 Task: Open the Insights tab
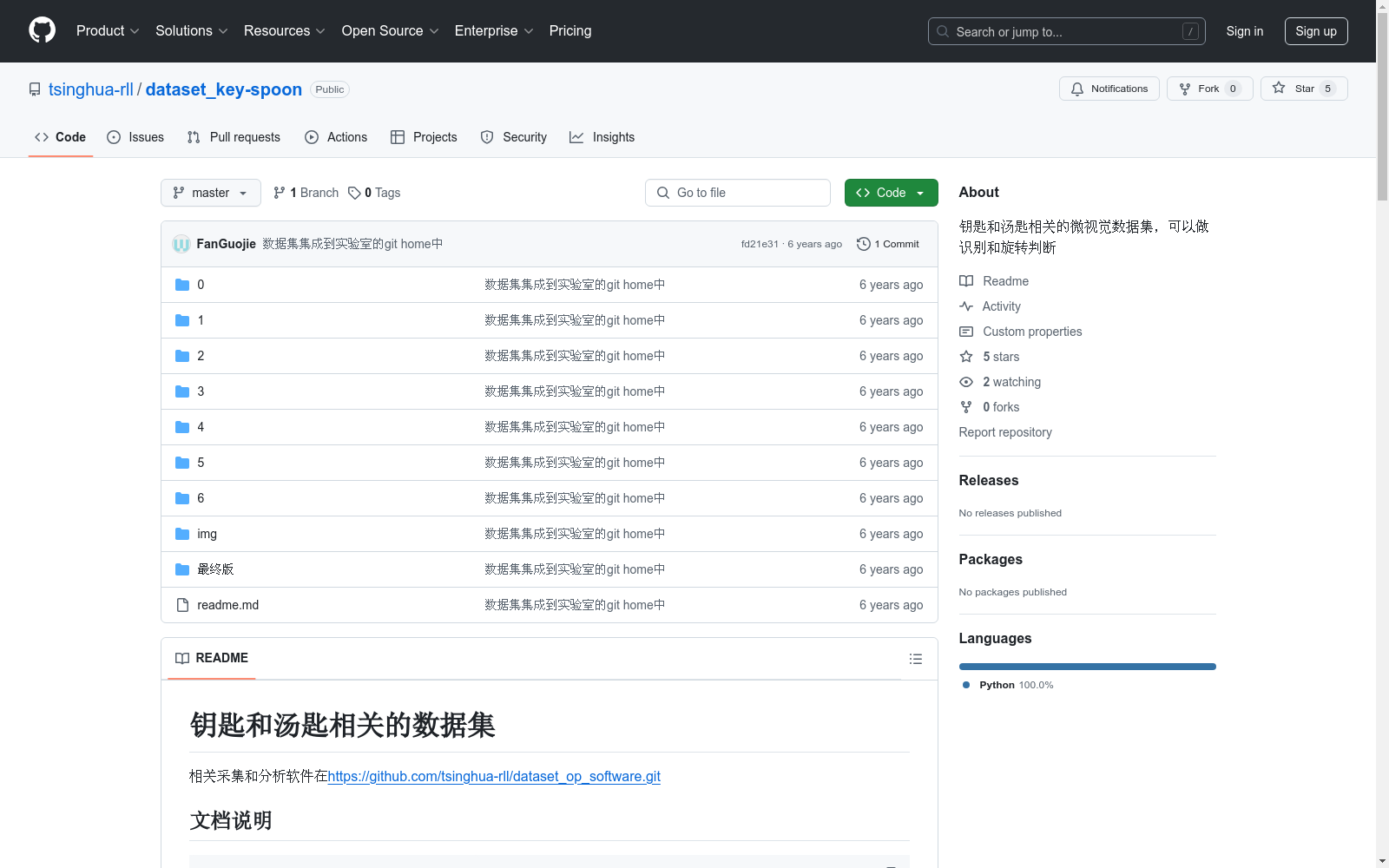coord(602,137)
